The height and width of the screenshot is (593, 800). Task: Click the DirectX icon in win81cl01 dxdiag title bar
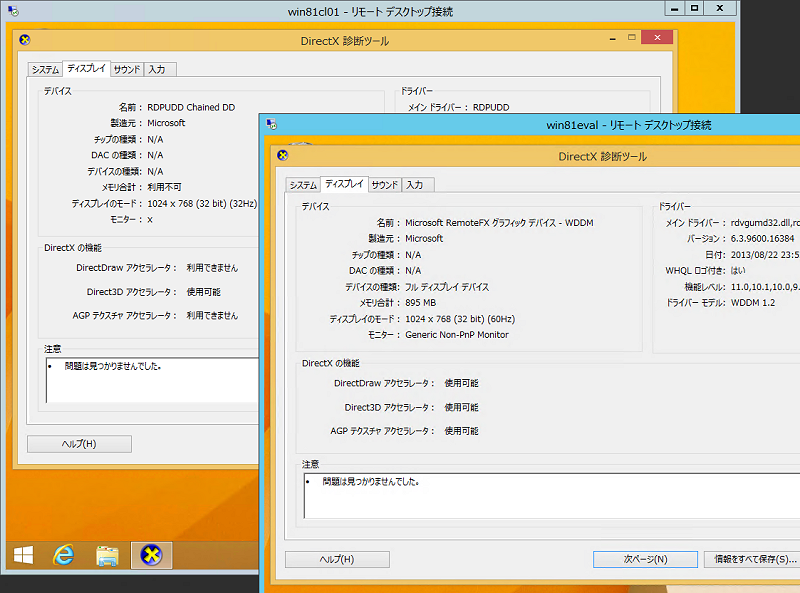pos(24,40)
